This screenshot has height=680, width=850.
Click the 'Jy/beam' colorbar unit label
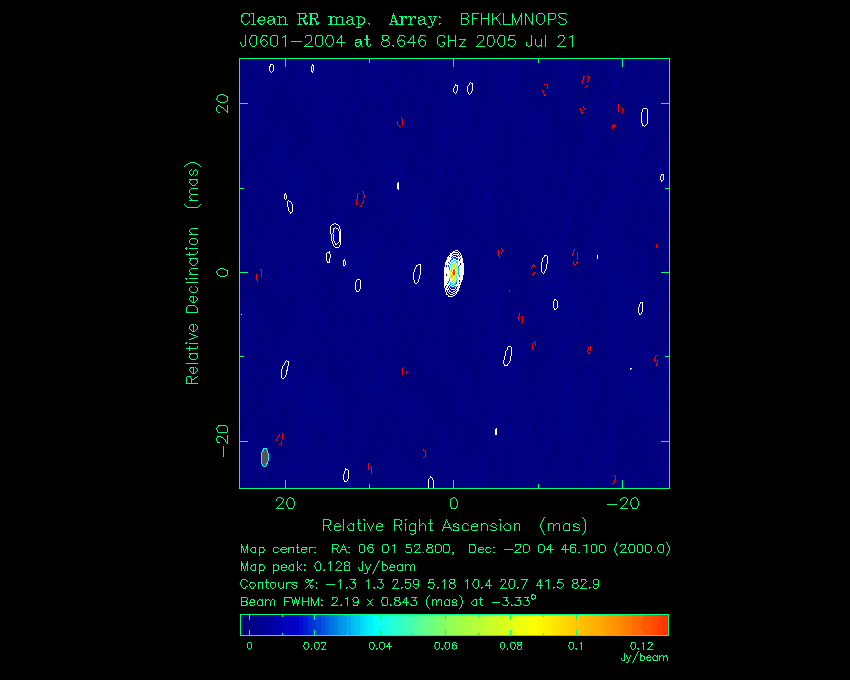pos(644,658)
